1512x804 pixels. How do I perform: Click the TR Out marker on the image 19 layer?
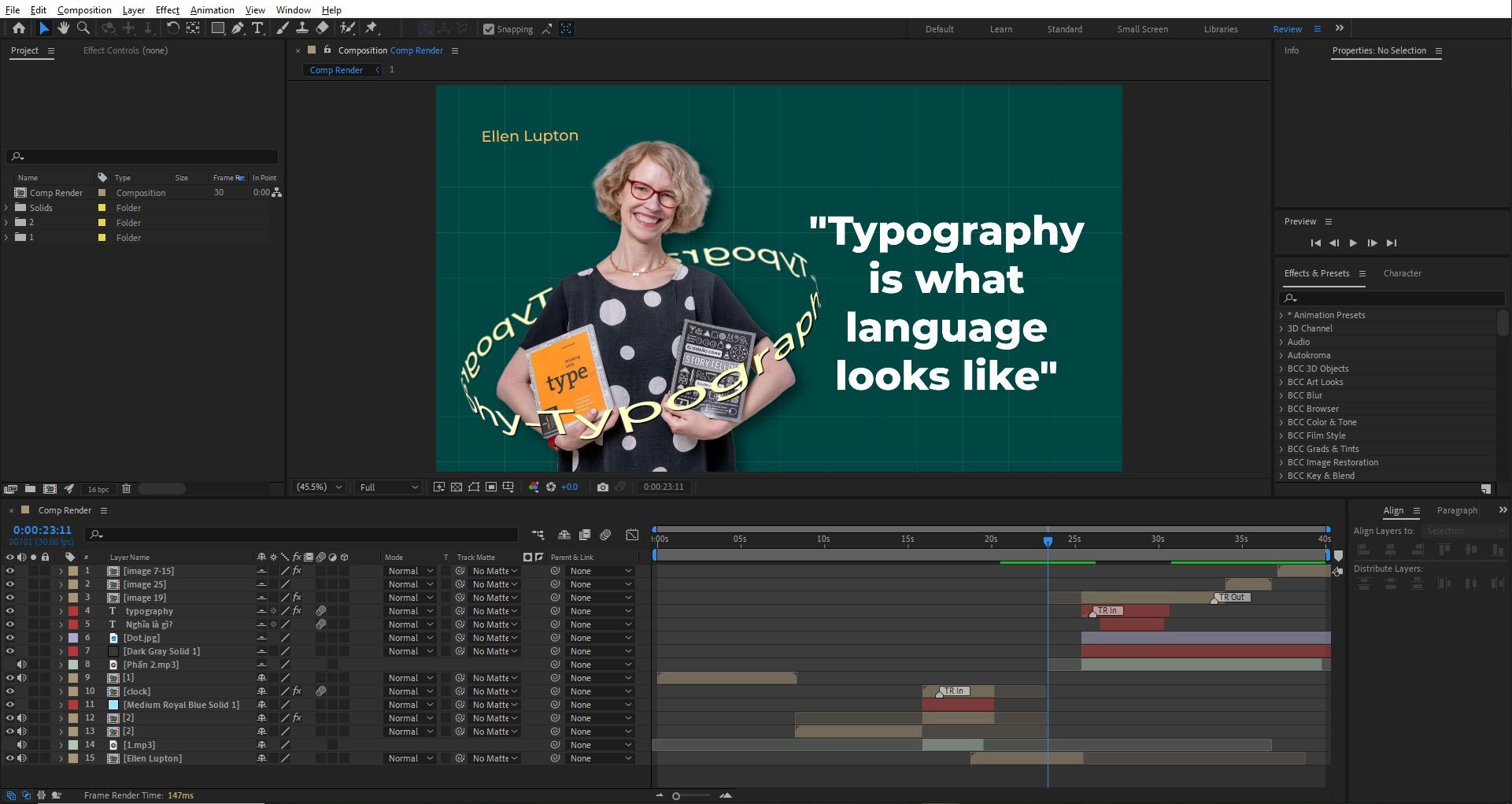pos(1232,598)
